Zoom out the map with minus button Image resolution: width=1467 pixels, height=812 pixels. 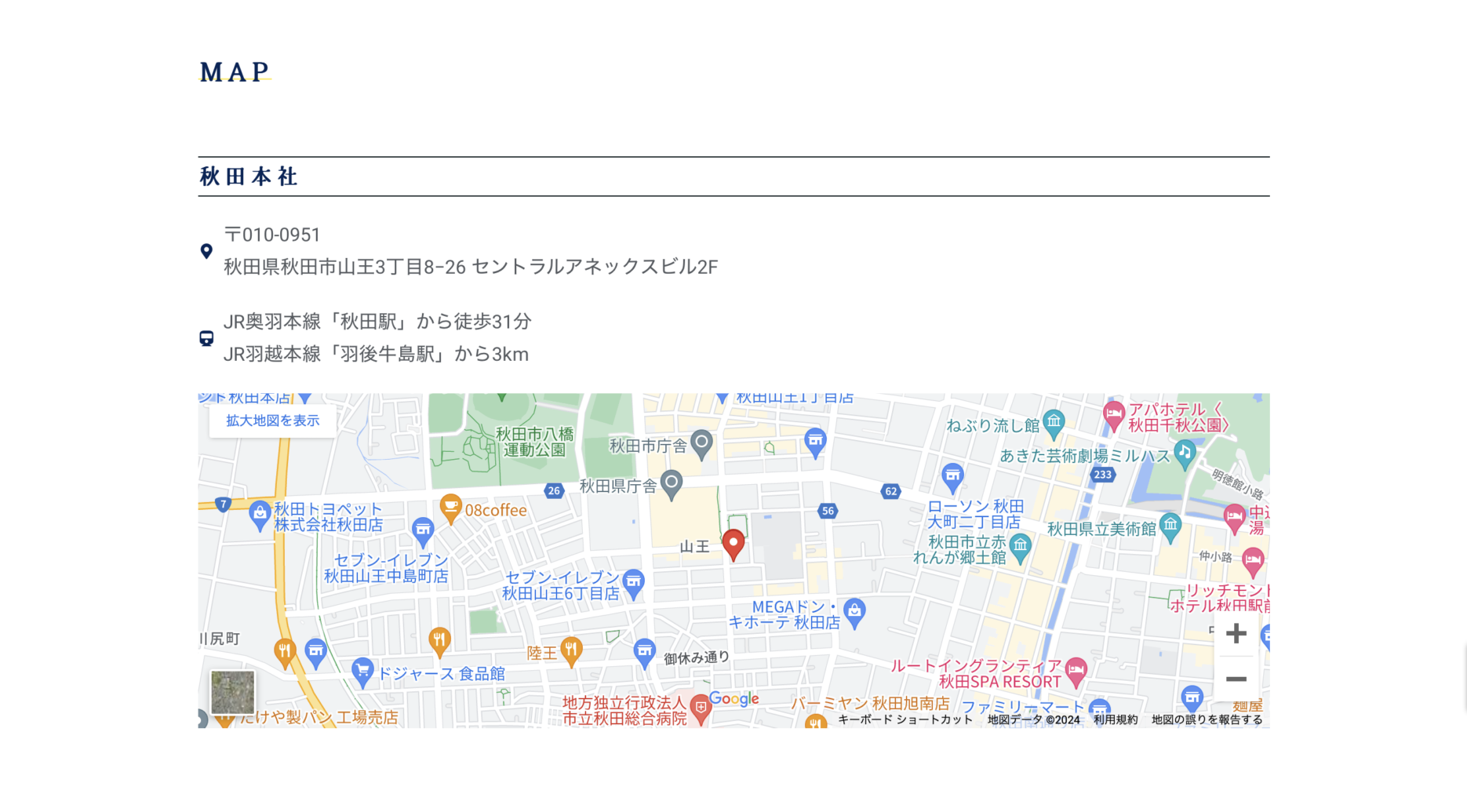coord(1236,679)
